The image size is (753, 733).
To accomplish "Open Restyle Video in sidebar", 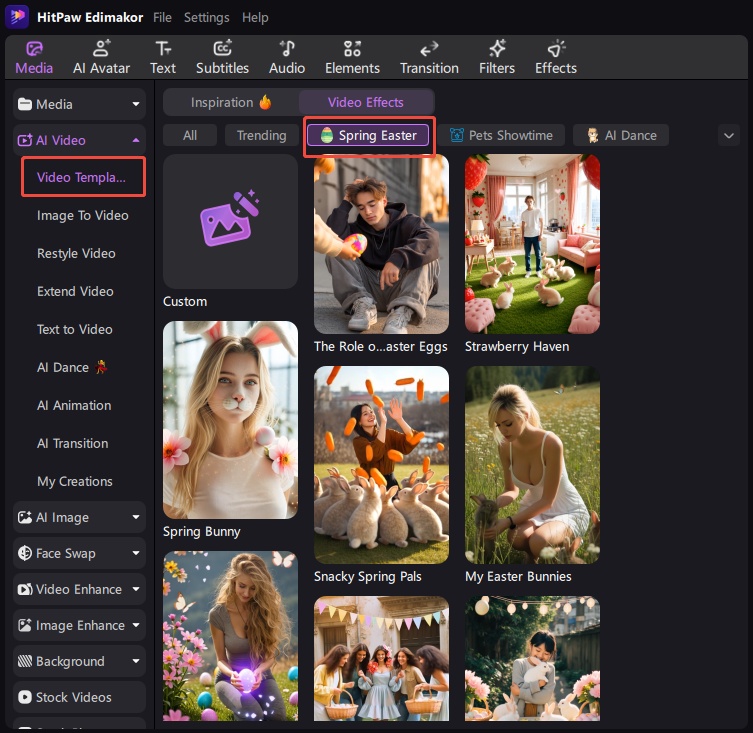I will pyautogui.click(x=76, y=254).
